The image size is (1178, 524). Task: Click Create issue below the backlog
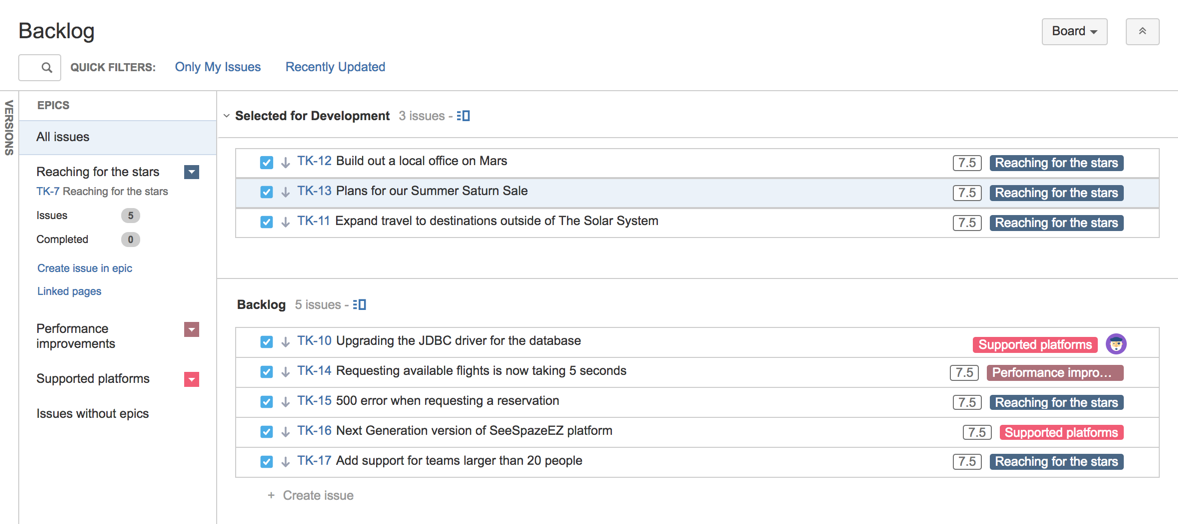318,496
